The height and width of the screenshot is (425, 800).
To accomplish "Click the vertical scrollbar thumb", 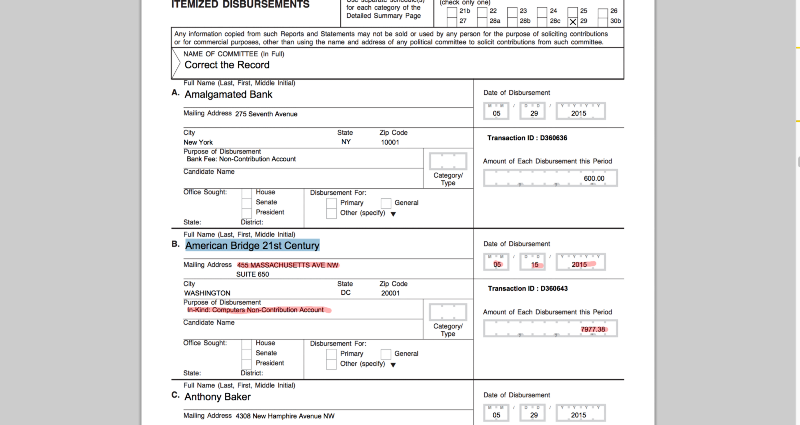I will [x=798, y=162].
